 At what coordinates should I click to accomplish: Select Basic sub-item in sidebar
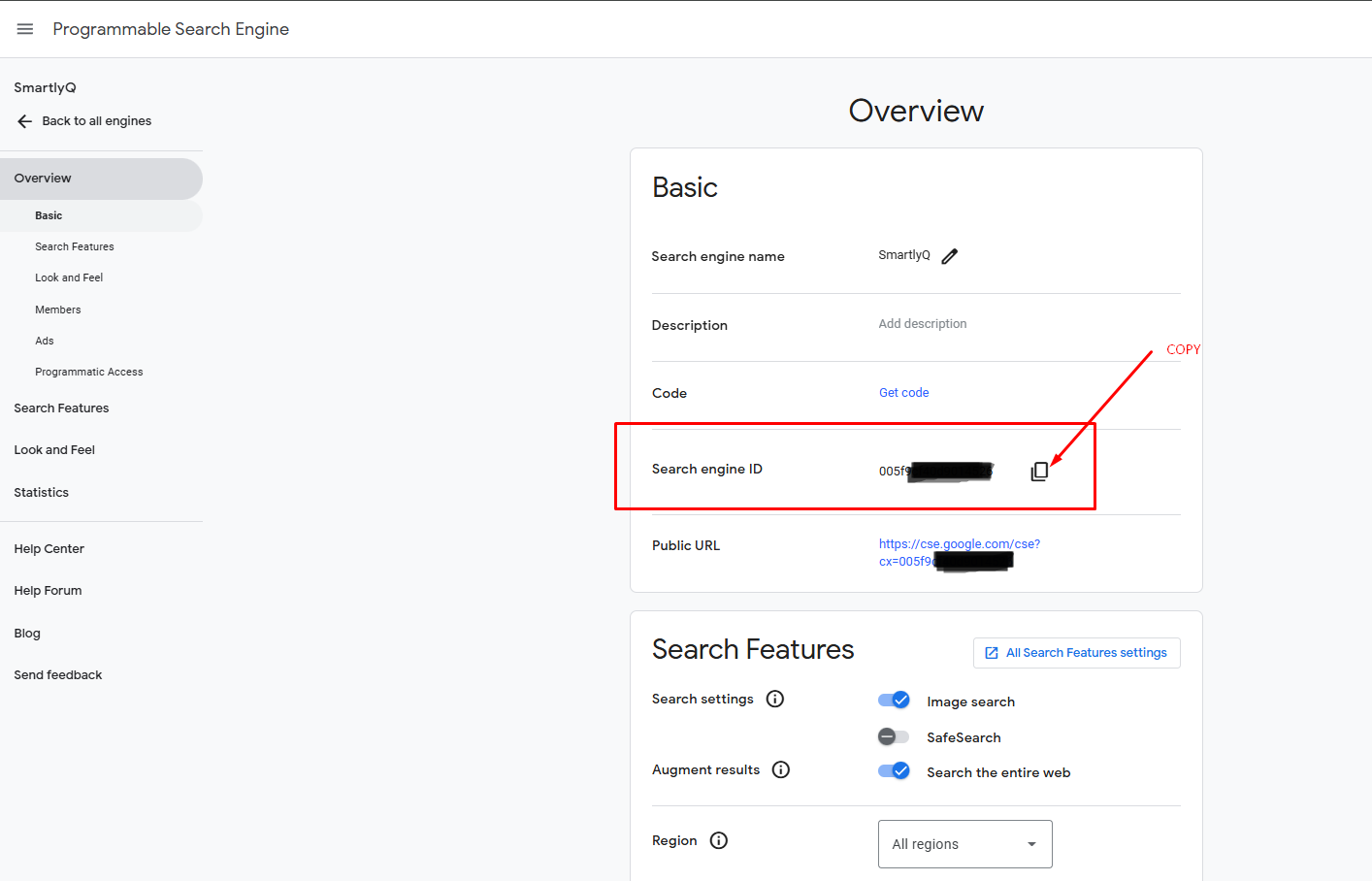click(x=101, y=215)
